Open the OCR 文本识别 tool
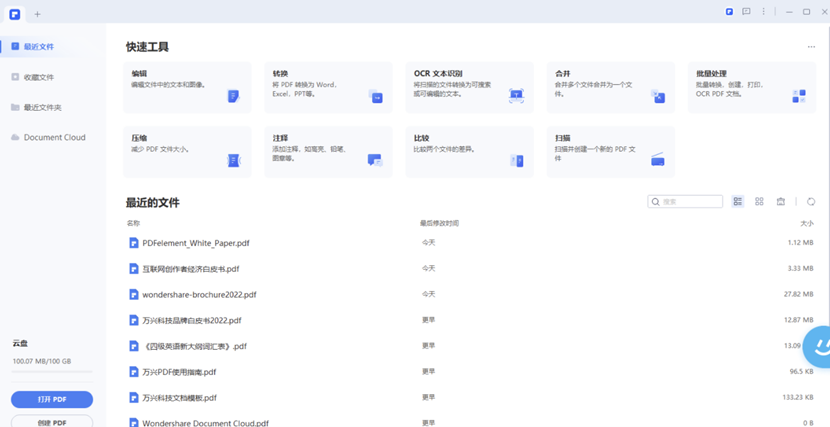This screenshot has width=830, height=427. click(469, 87)
